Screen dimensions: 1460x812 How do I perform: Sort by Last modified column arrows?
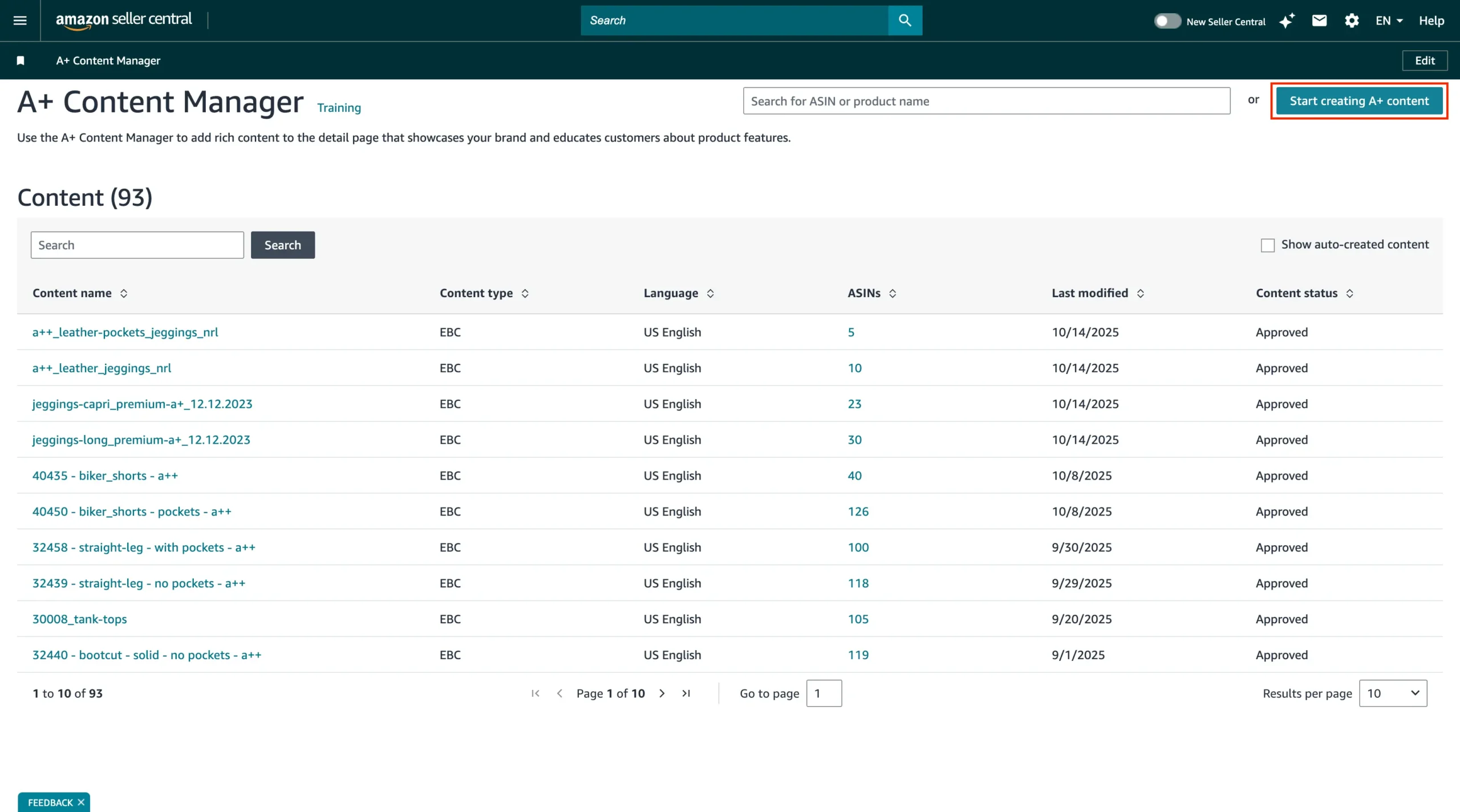coord(1140,293)
